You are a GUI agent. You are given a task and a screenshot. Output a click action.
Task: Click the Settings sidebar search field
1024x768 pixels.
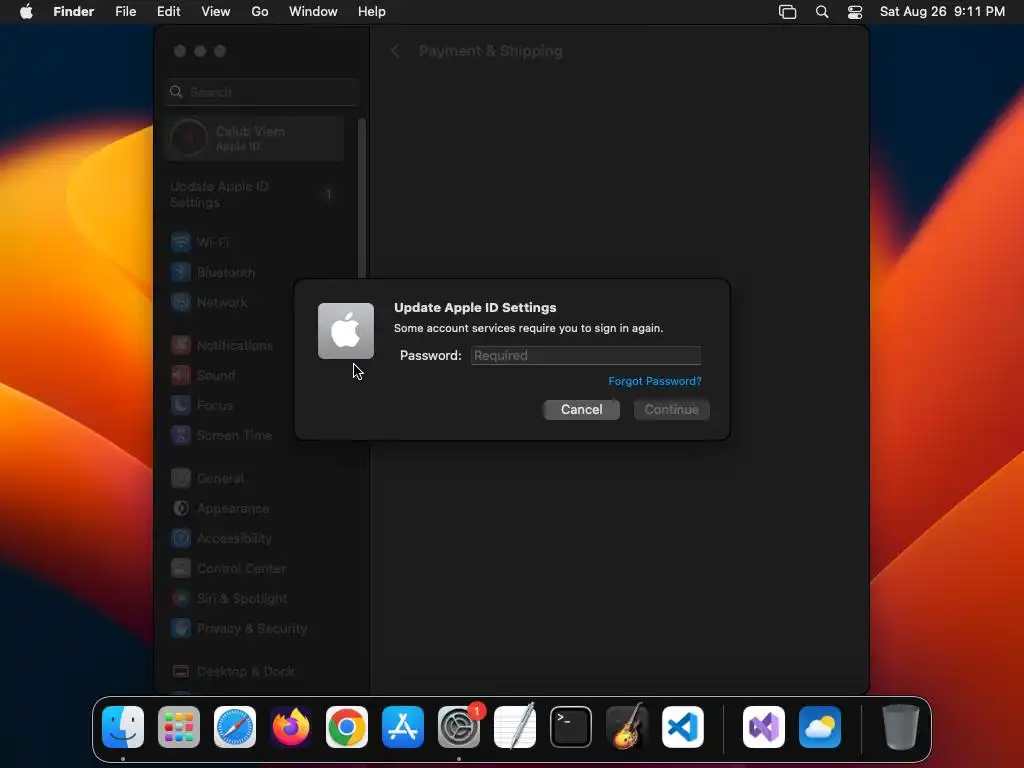click(x=262, y=92)
